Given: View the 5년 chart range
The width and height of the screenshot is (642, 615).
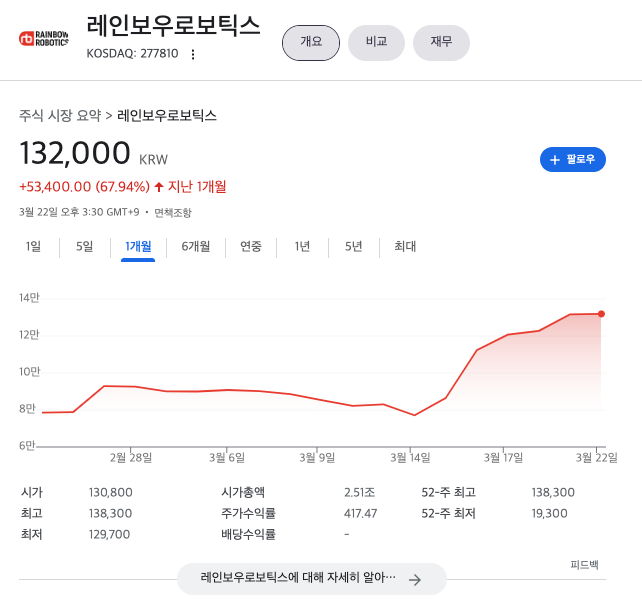Looking at the screenshot, I should pos(354,246).
